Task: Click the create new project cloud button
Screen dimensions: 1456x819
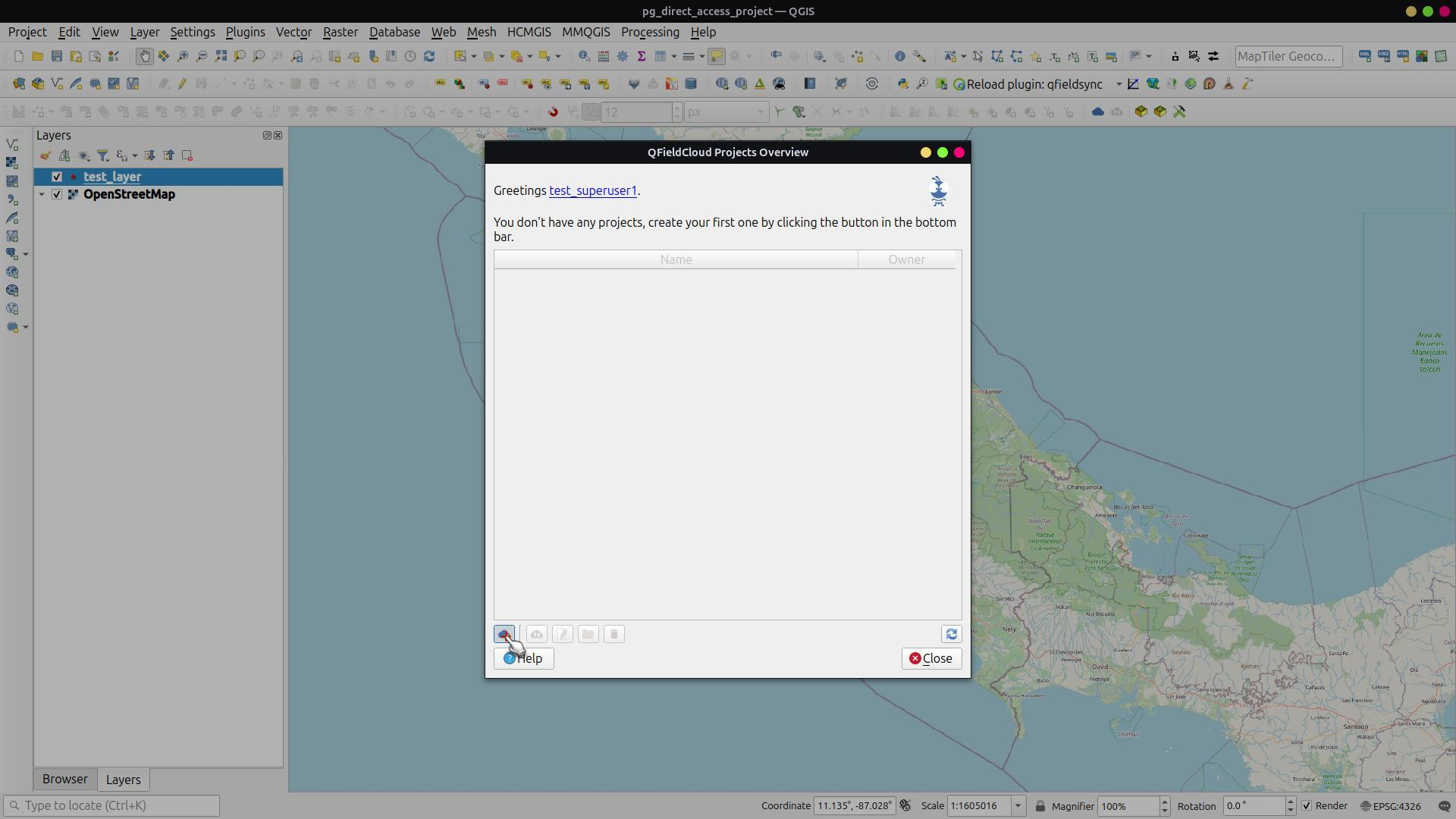Action: 504,634
